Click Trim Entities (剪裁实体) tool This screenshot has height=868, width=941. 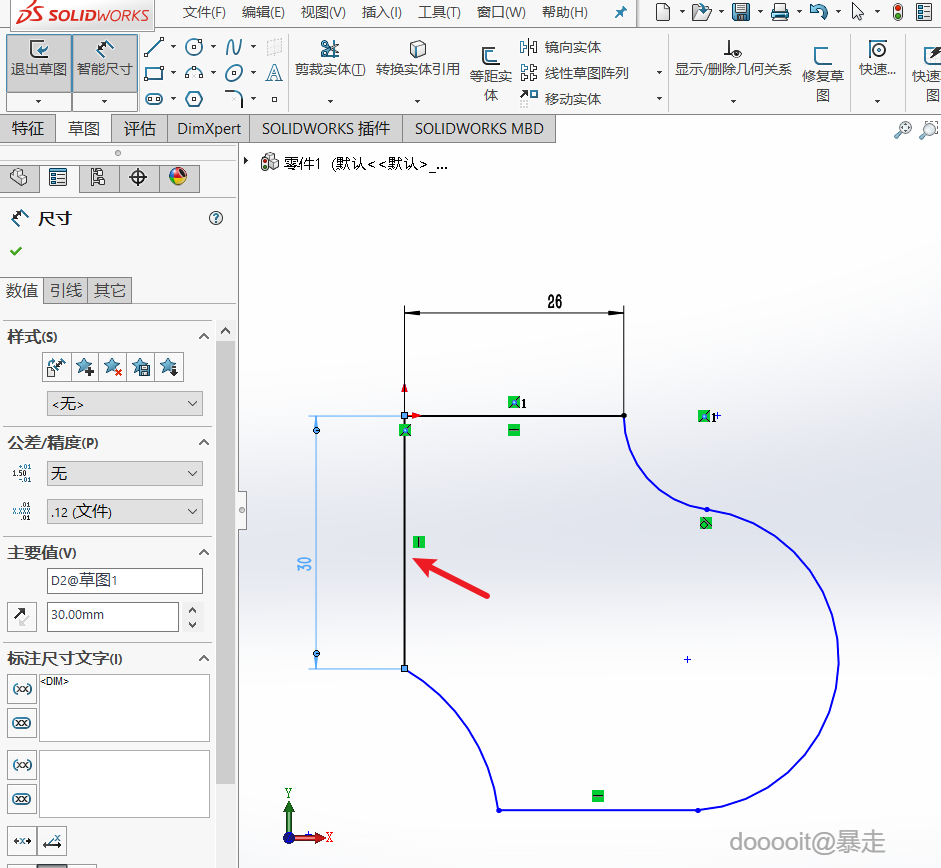click(x=330, y=58)
